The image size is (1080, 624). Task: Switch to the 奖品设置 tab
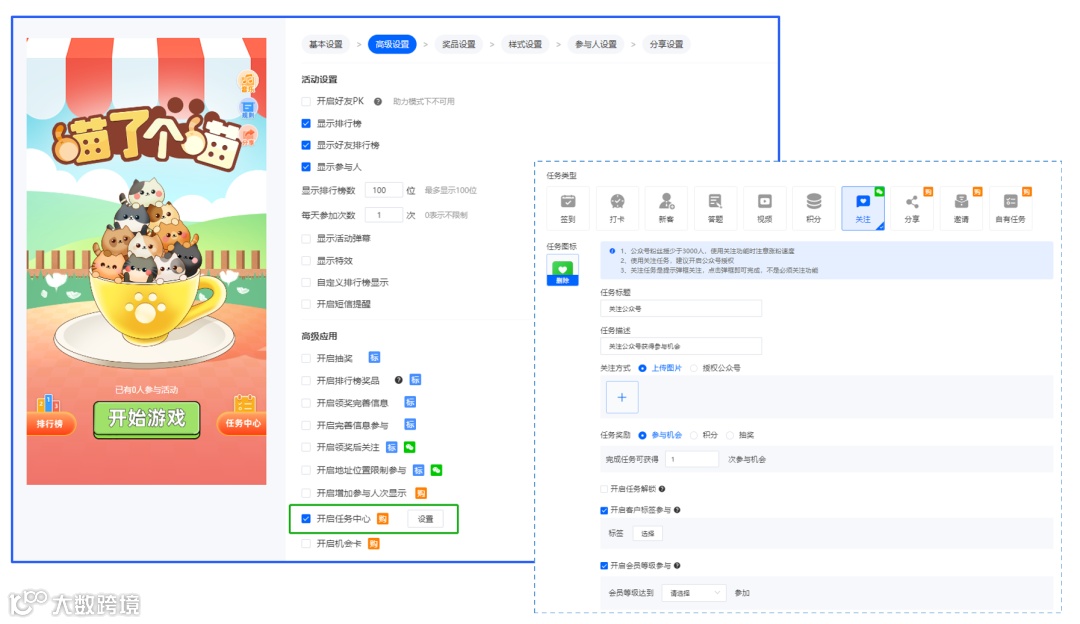[458, 44]
